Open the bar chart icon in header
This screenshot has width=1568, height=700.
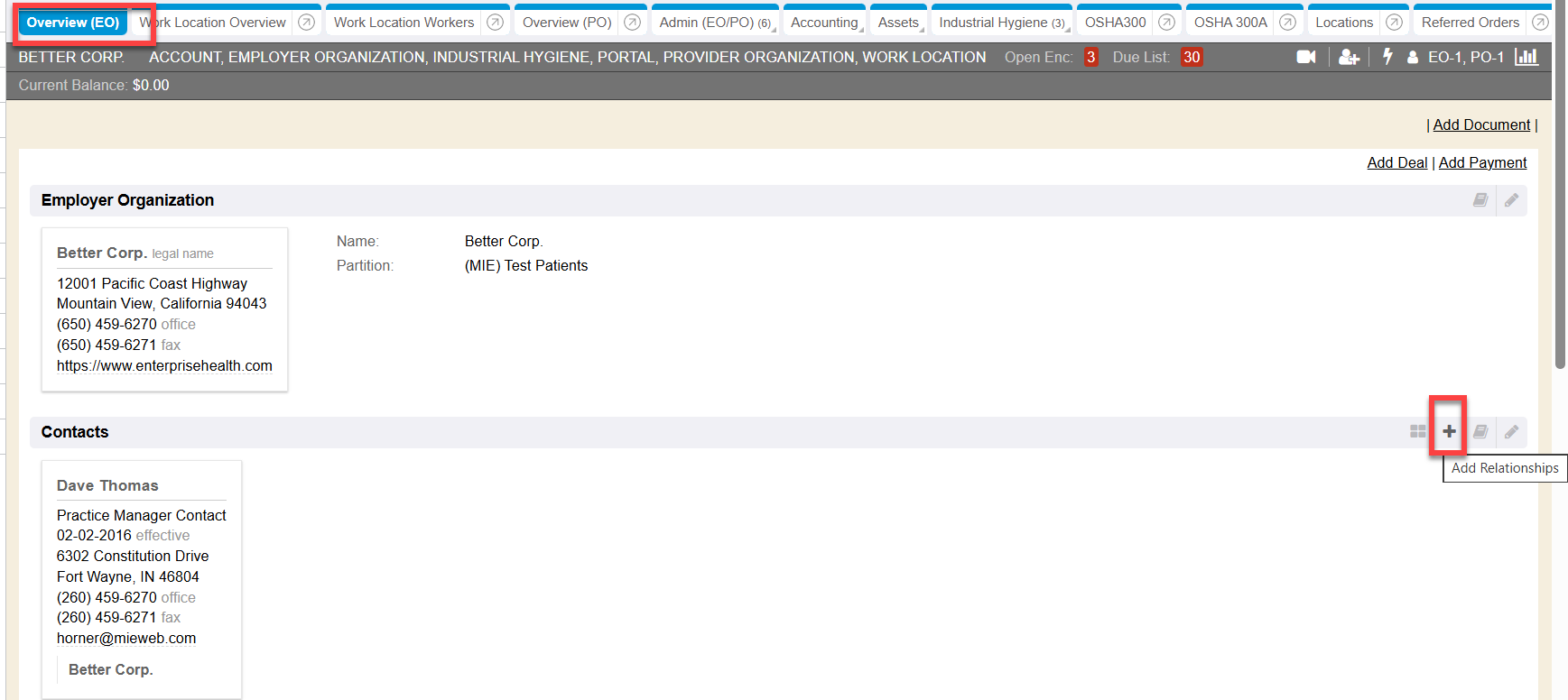1526,57
